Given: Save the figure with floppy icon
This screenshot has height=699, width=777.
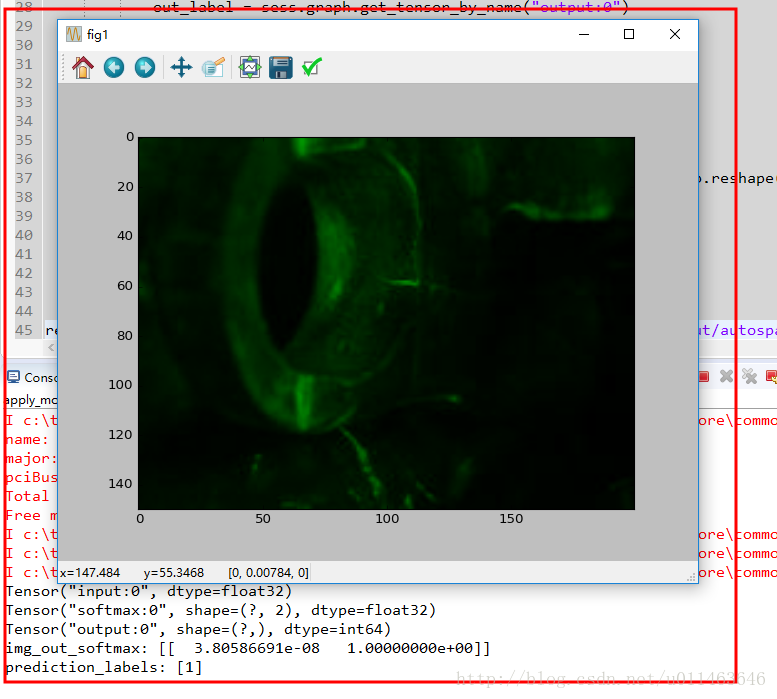Looking at the screenshot, I should [x=281, y=67].
